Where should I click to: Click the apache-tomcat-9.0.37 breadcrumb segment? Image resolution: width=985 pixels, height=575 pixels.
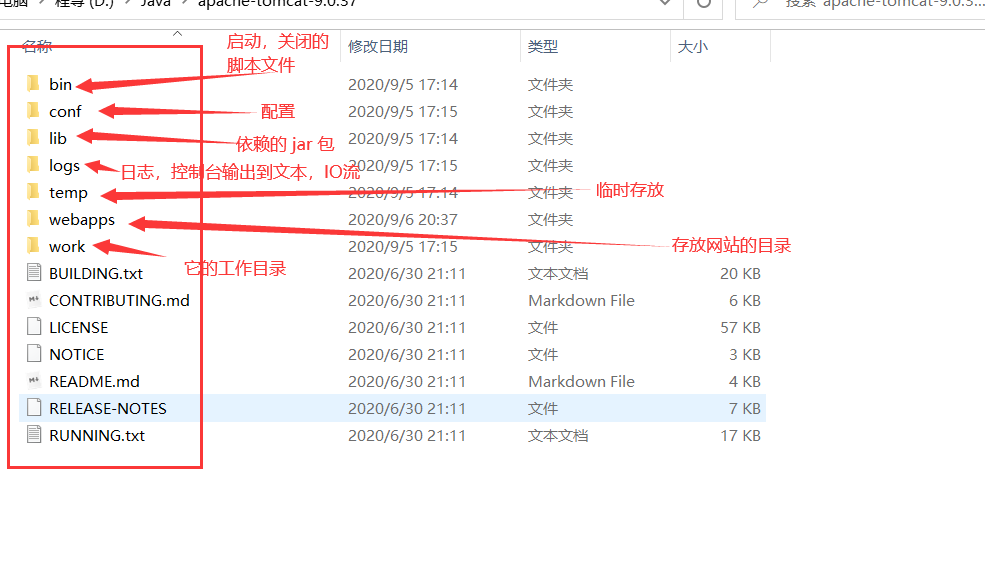[277, 4]
